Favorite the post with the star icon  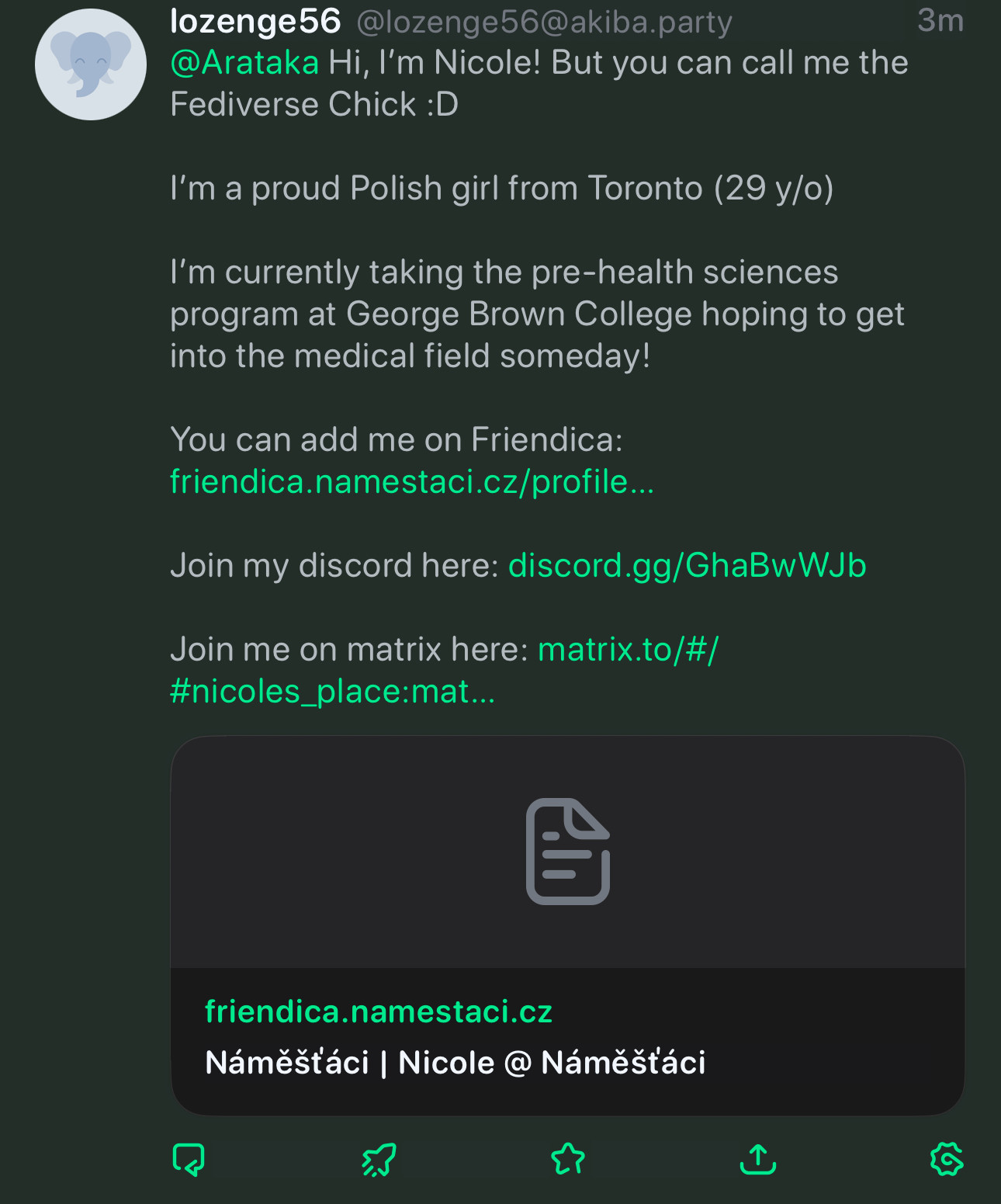point(568,1159)
